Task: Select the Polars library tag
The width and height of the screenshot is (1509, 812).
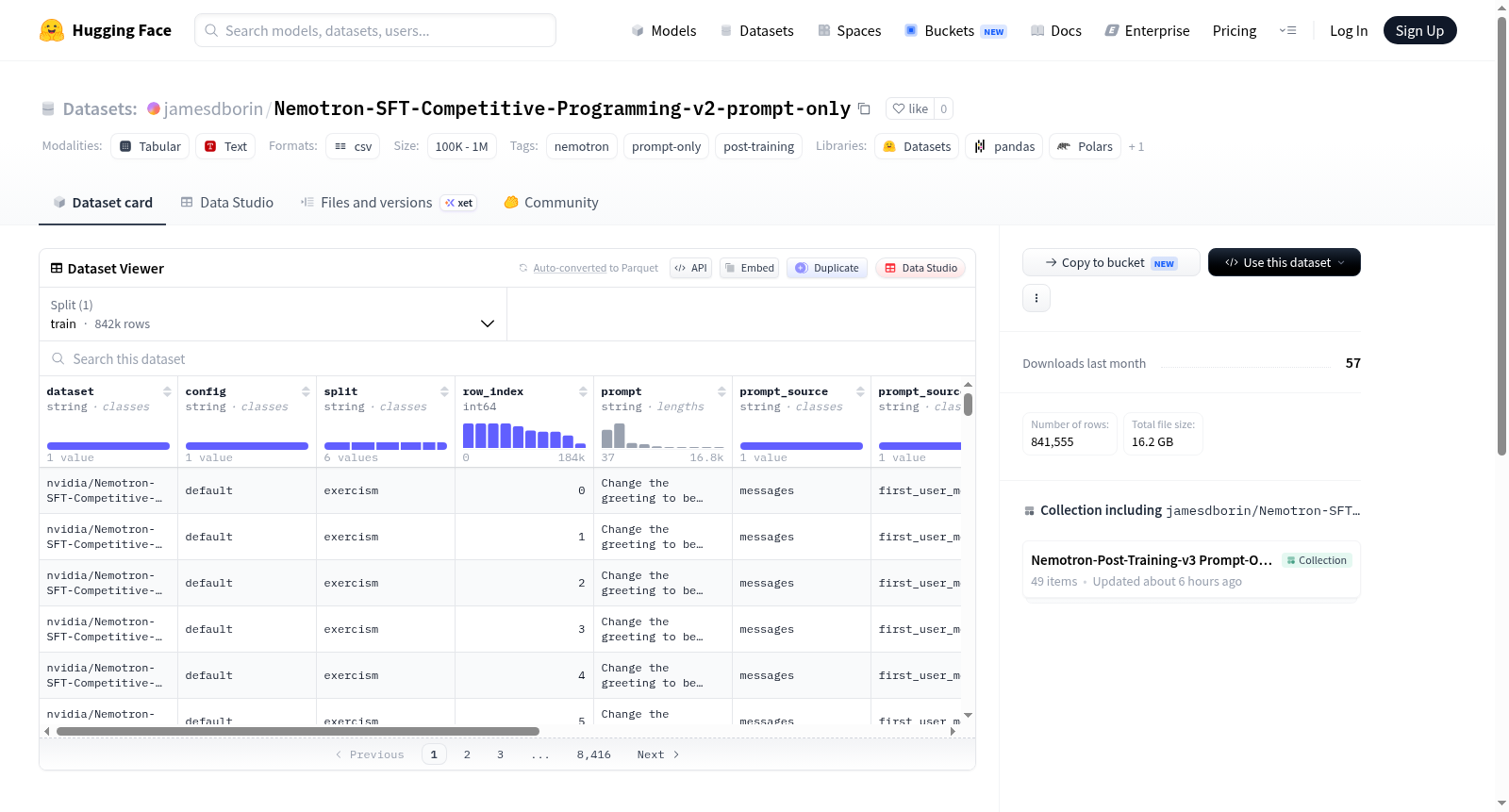Action: tap(1085, 146)
